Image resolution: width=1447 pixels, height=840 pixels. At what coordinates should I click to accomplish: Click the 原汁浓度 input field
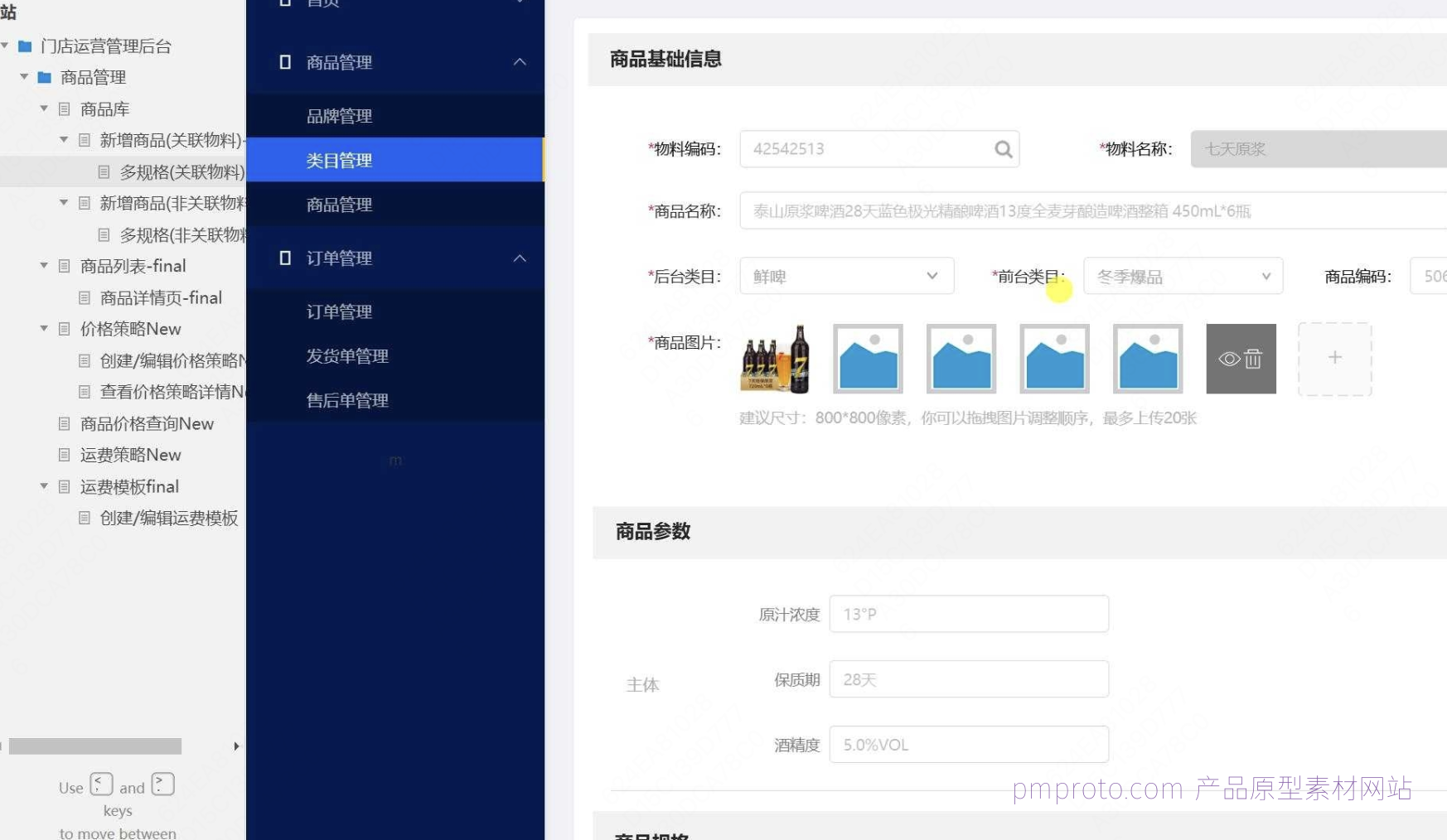coord(969,614)
